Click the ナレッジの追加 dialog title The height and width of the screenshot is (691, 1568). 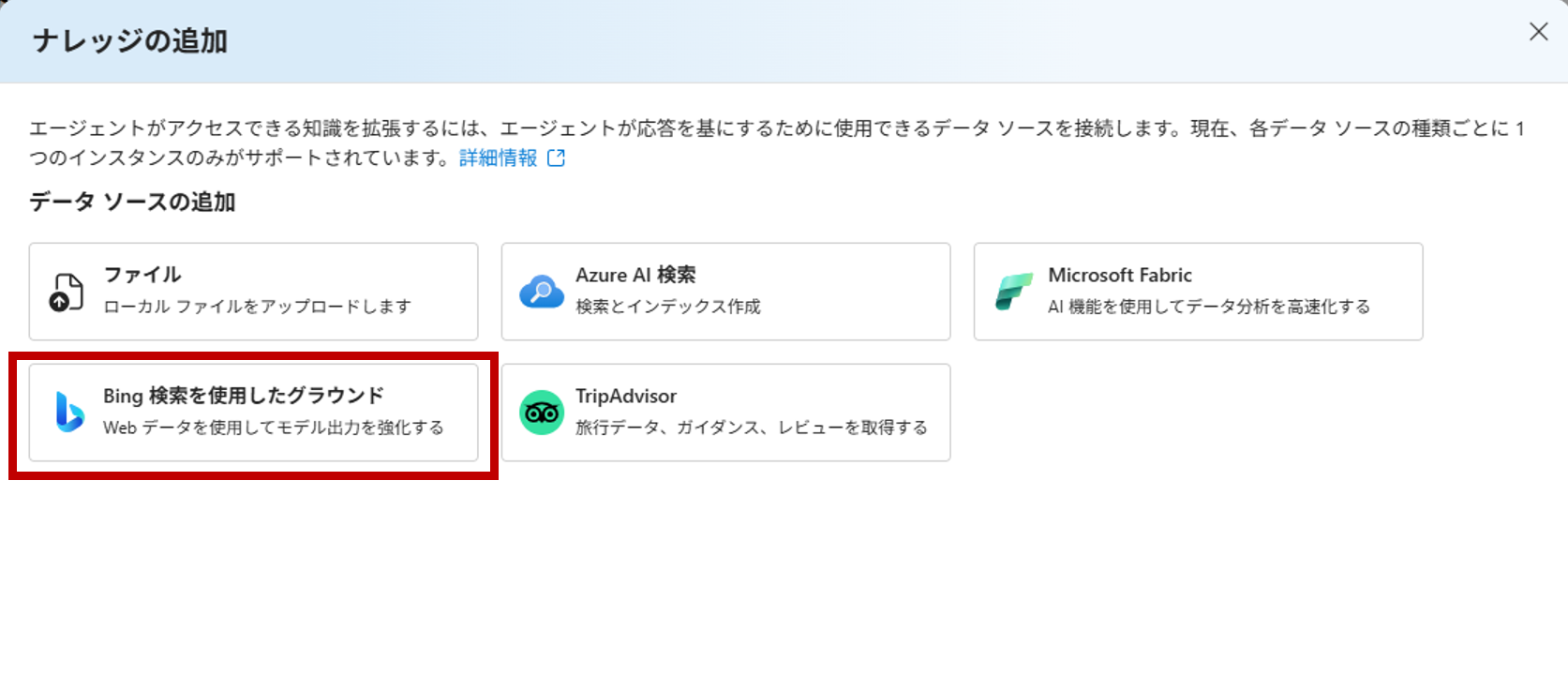pos(130,41)
